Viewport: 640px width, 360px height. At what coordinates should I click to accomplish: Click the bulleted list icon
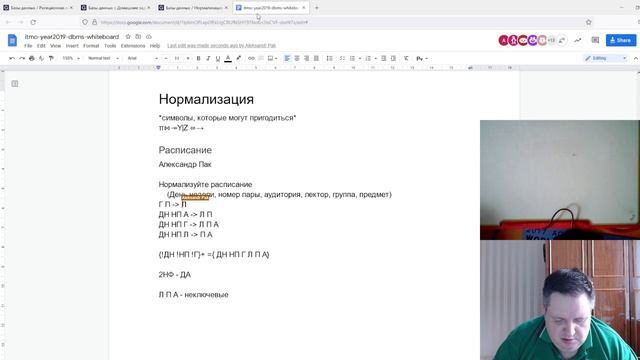point(353,58)
